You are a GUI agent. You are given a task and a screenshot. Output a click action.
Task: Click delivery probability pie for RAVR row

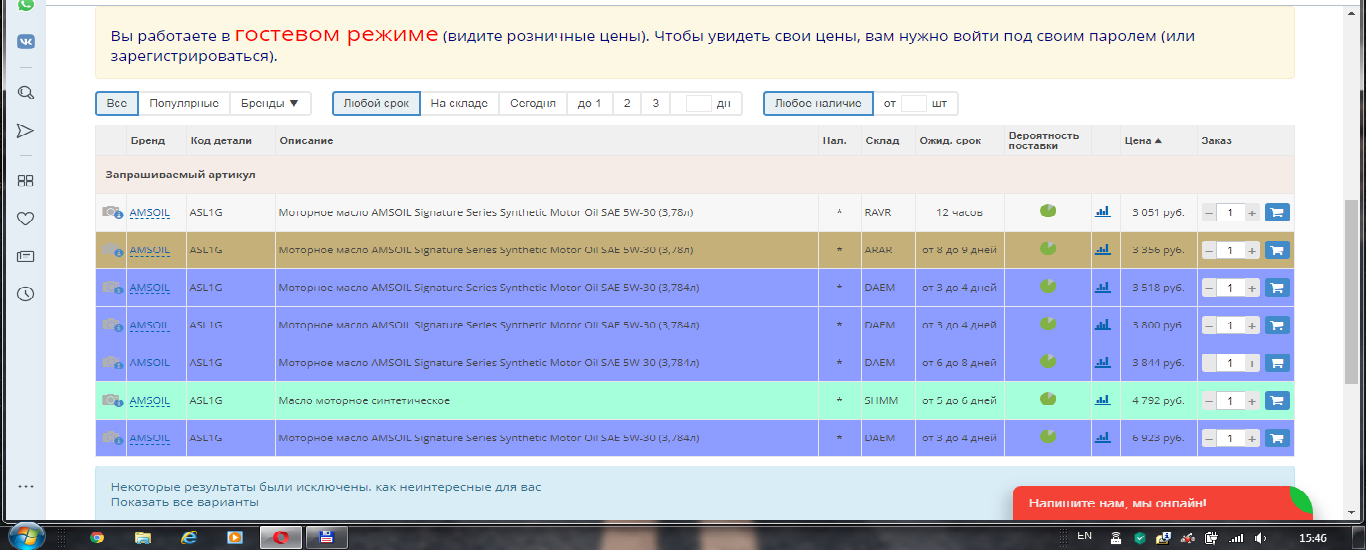[1047, 211]
